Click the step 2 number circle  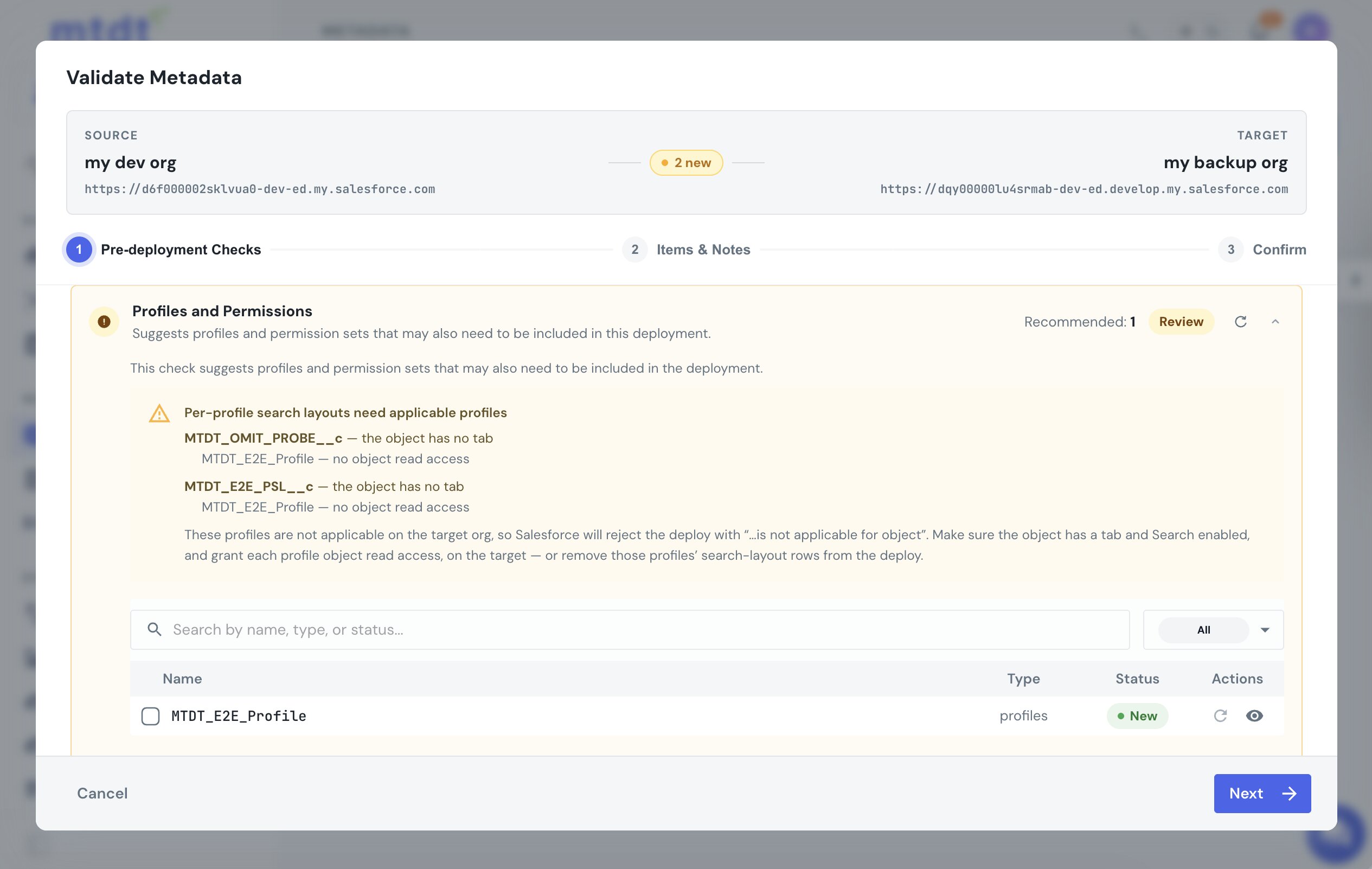tap(634, 250)
